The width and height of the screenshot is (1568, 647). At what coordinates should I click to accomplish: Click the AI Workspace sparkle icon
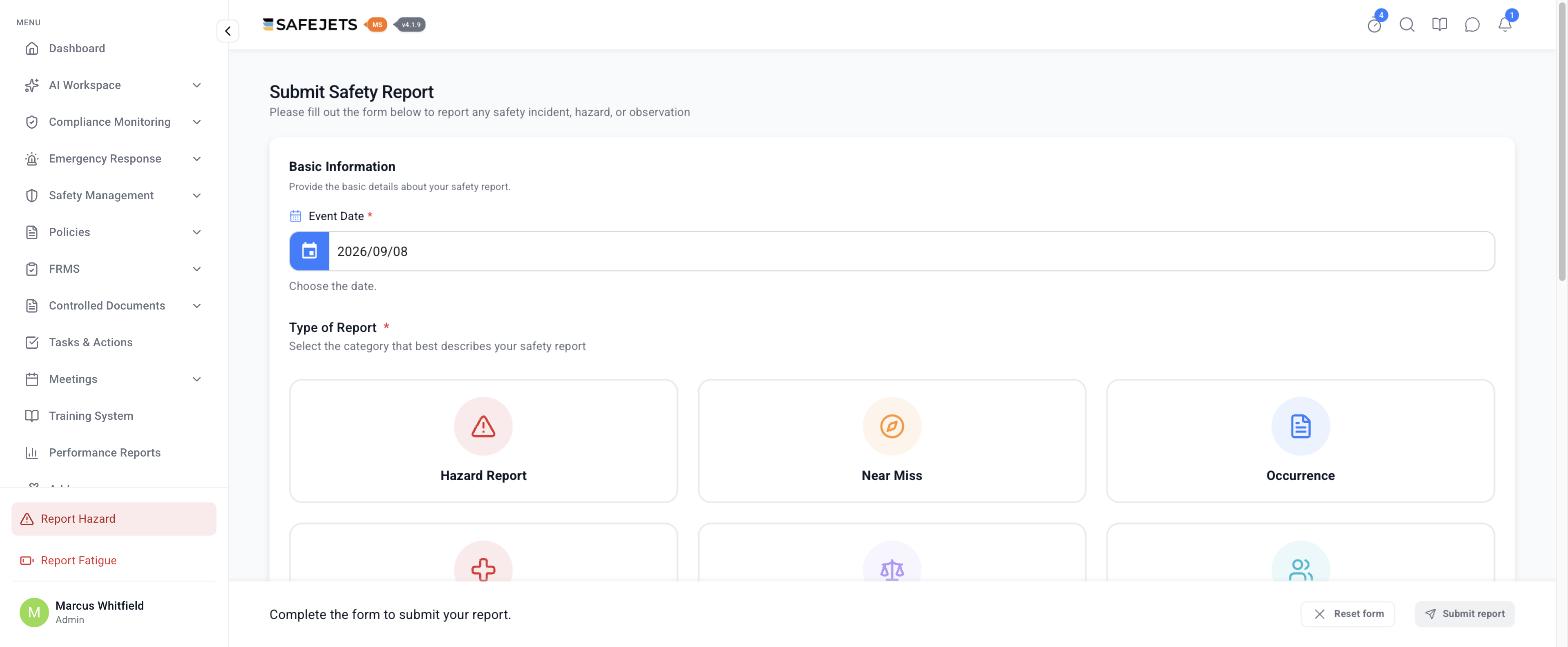(x=32, y=85)
